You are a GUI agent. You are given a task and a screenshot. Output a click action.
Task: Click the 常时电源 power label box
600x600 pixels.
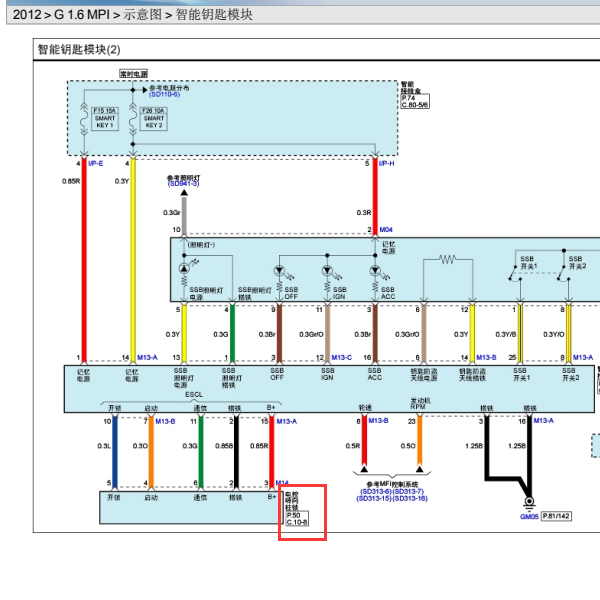tap(134, 74)
